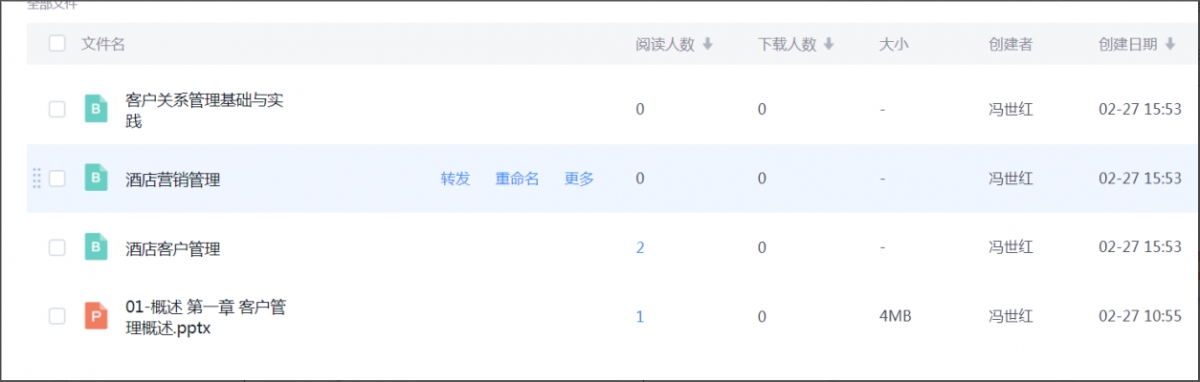This screenshot has height=382, width=1200.
Task: Click the 酒店客户管理 green file icon
Action: point(96,247)
